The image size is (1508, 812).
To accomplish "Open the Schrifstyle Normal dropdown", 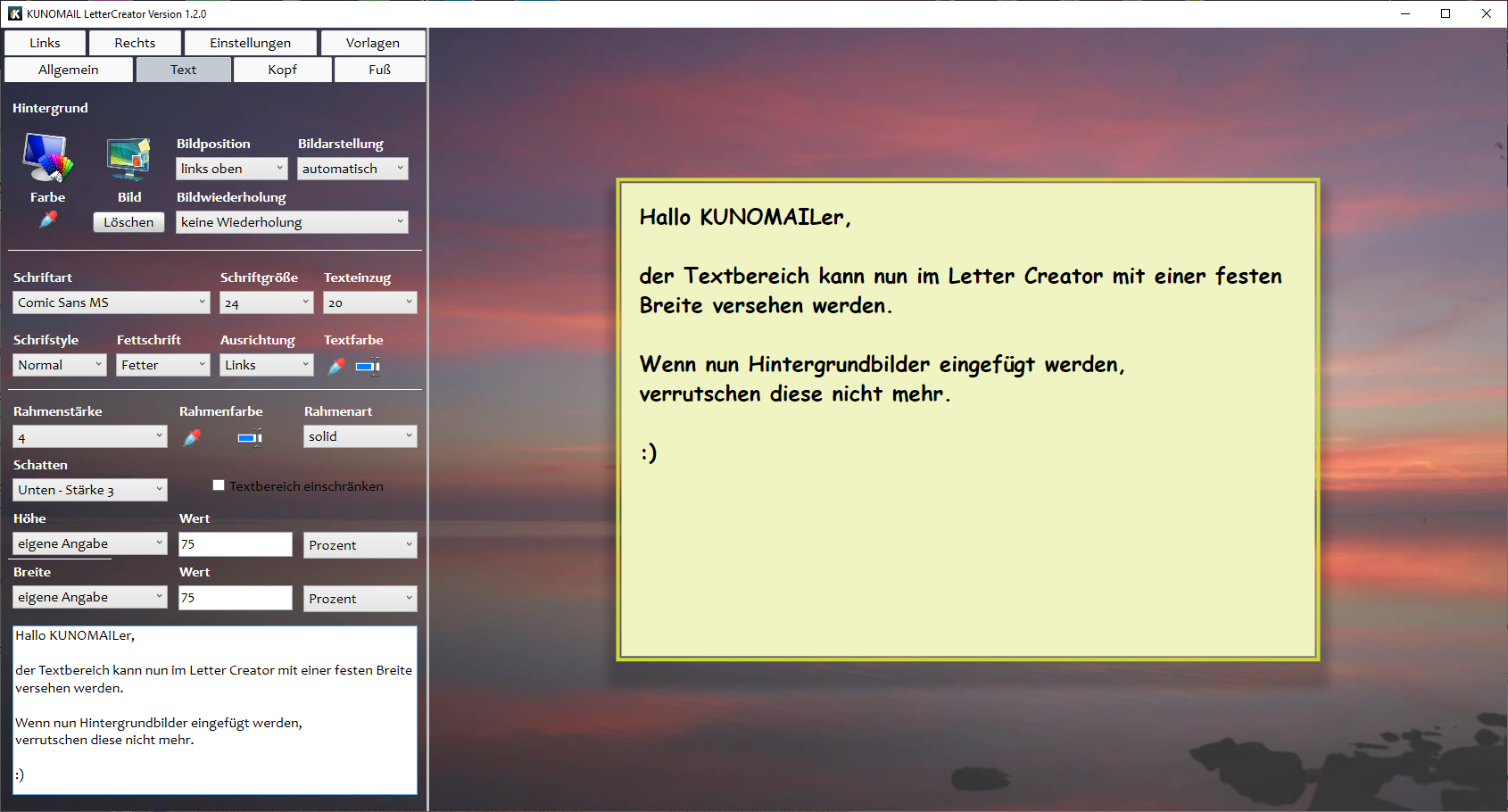I will (x=60, y=365).
